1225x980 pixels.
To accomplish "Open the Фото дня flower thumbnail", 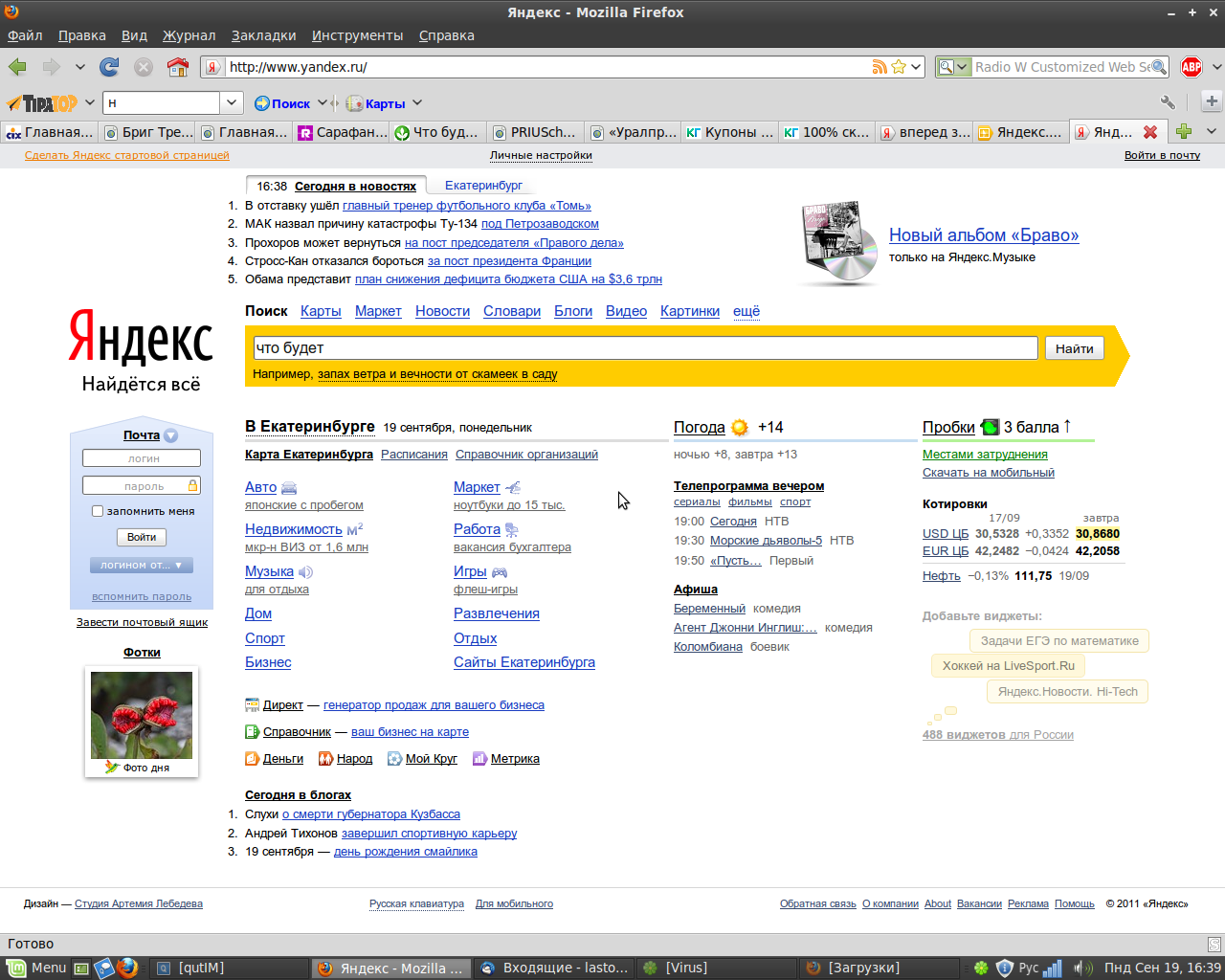I will click(142, 715).
